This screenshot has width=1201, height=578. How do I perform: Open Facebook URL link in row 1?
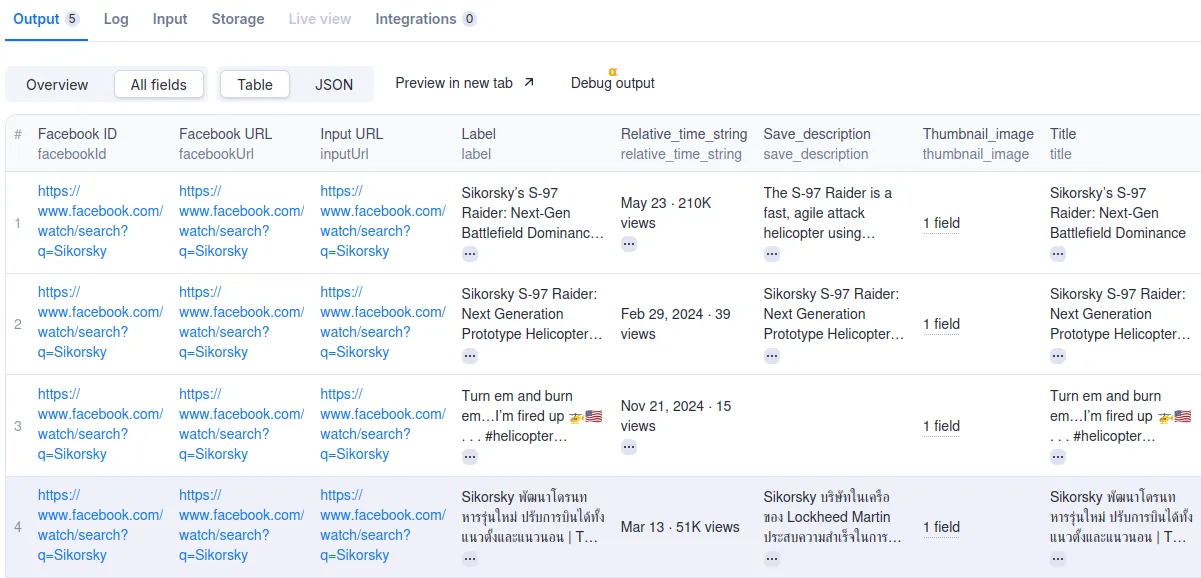(x=241, y=221)
